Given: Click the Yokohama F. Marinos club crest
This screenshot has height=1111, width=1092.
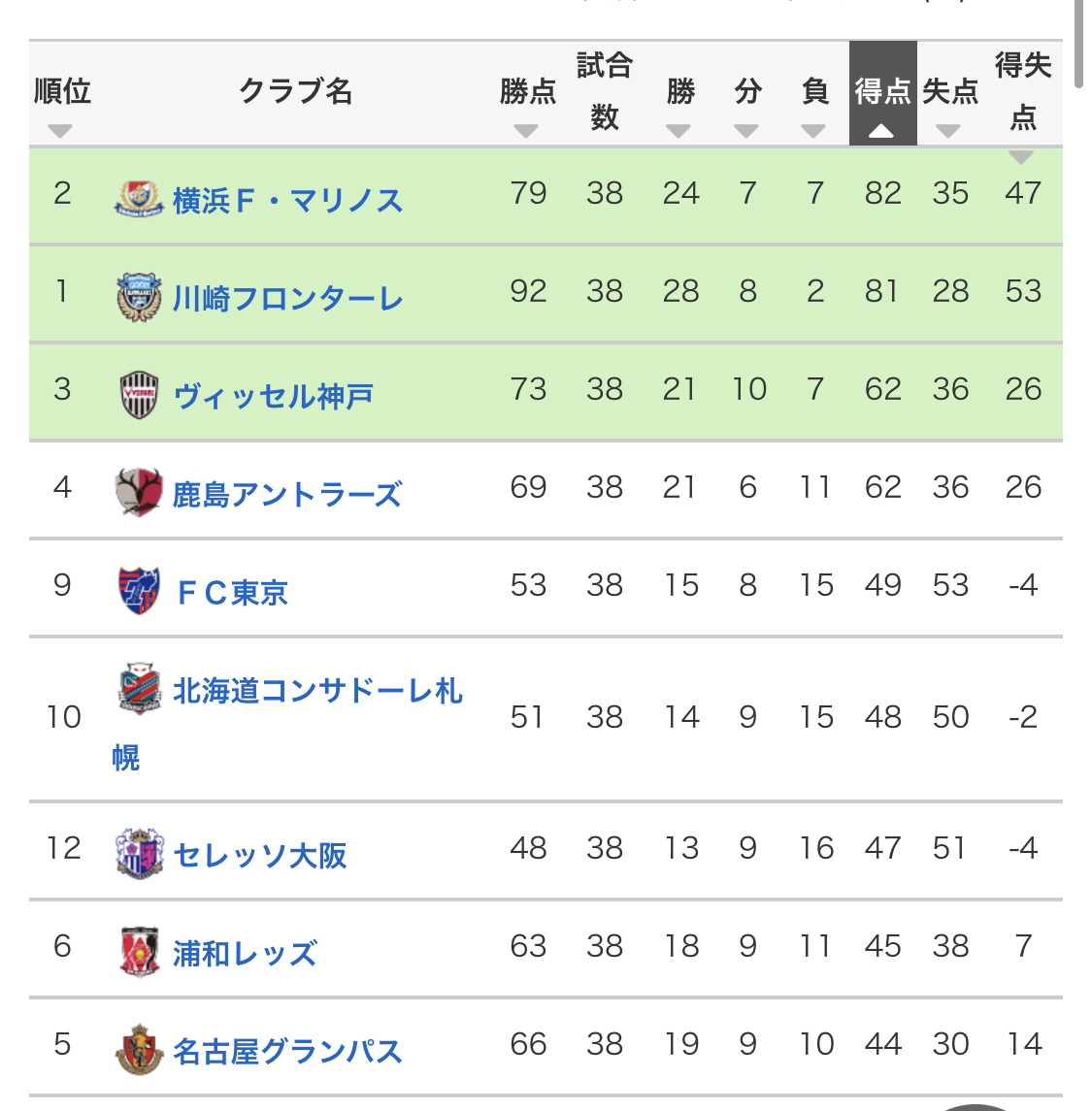Looking at the screenshot, I should (x=139, y=198).
